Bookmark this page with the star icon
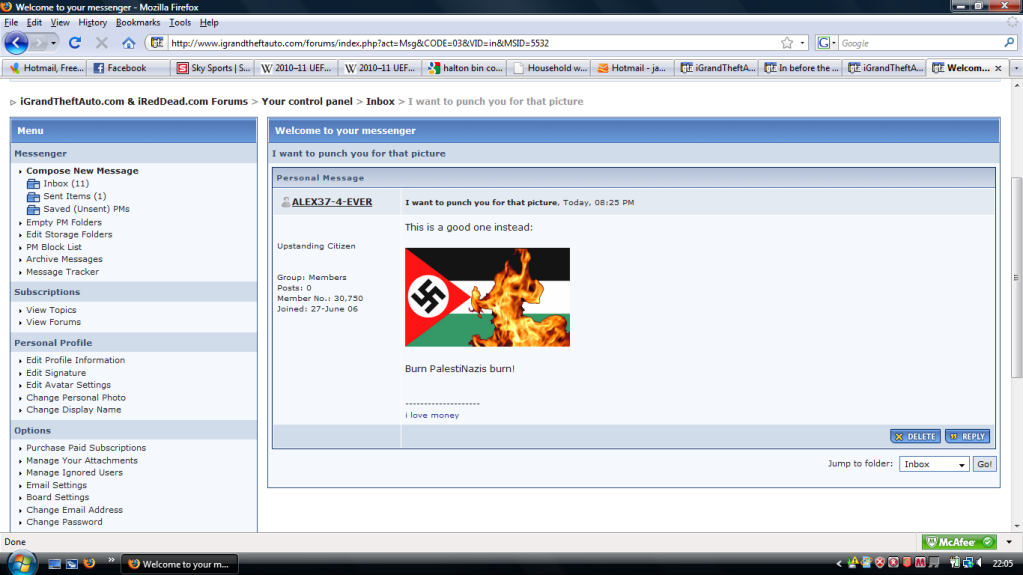The width and height of the screenshot is (1023, 575). click(787, 43)
